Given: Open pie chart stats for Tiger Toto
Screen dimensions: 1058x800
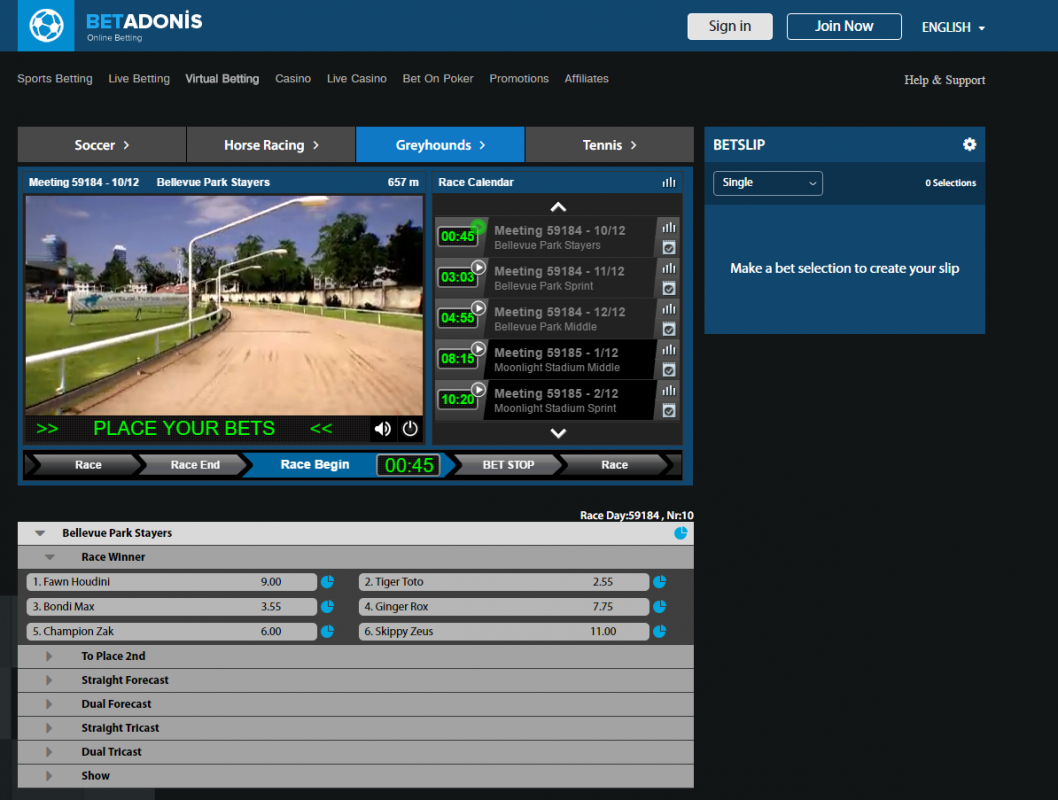Looking at the screenshot, I should 659,581.
